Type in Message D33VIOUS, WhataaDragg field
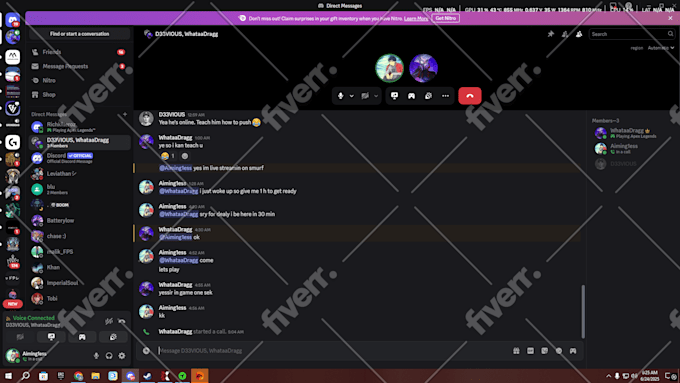 tap(332, 350)
